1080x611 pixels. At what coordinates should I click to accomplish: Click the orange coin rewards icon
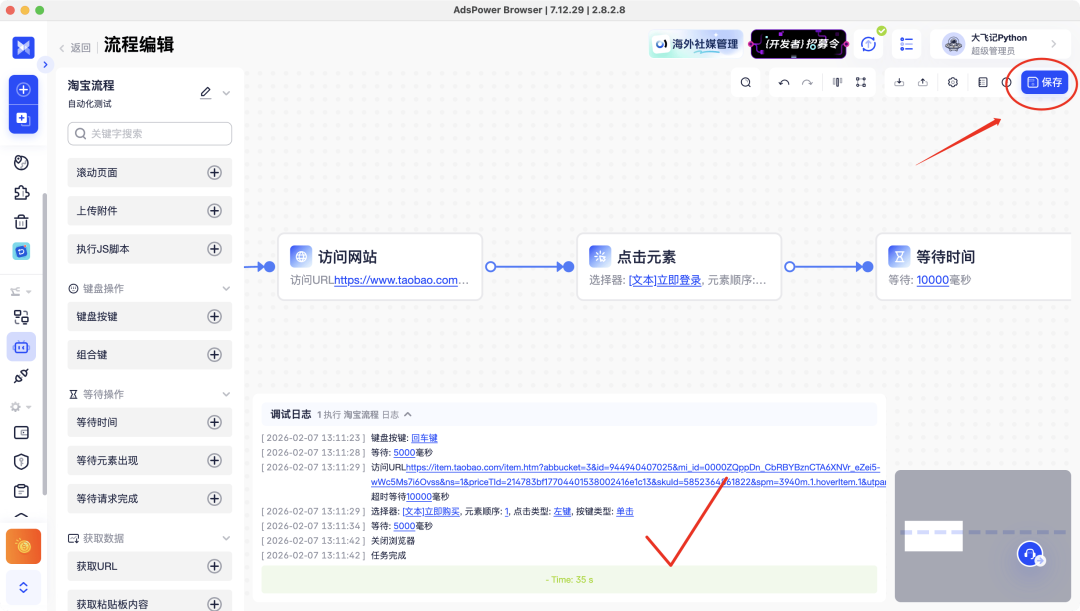[x=23, y=546]
